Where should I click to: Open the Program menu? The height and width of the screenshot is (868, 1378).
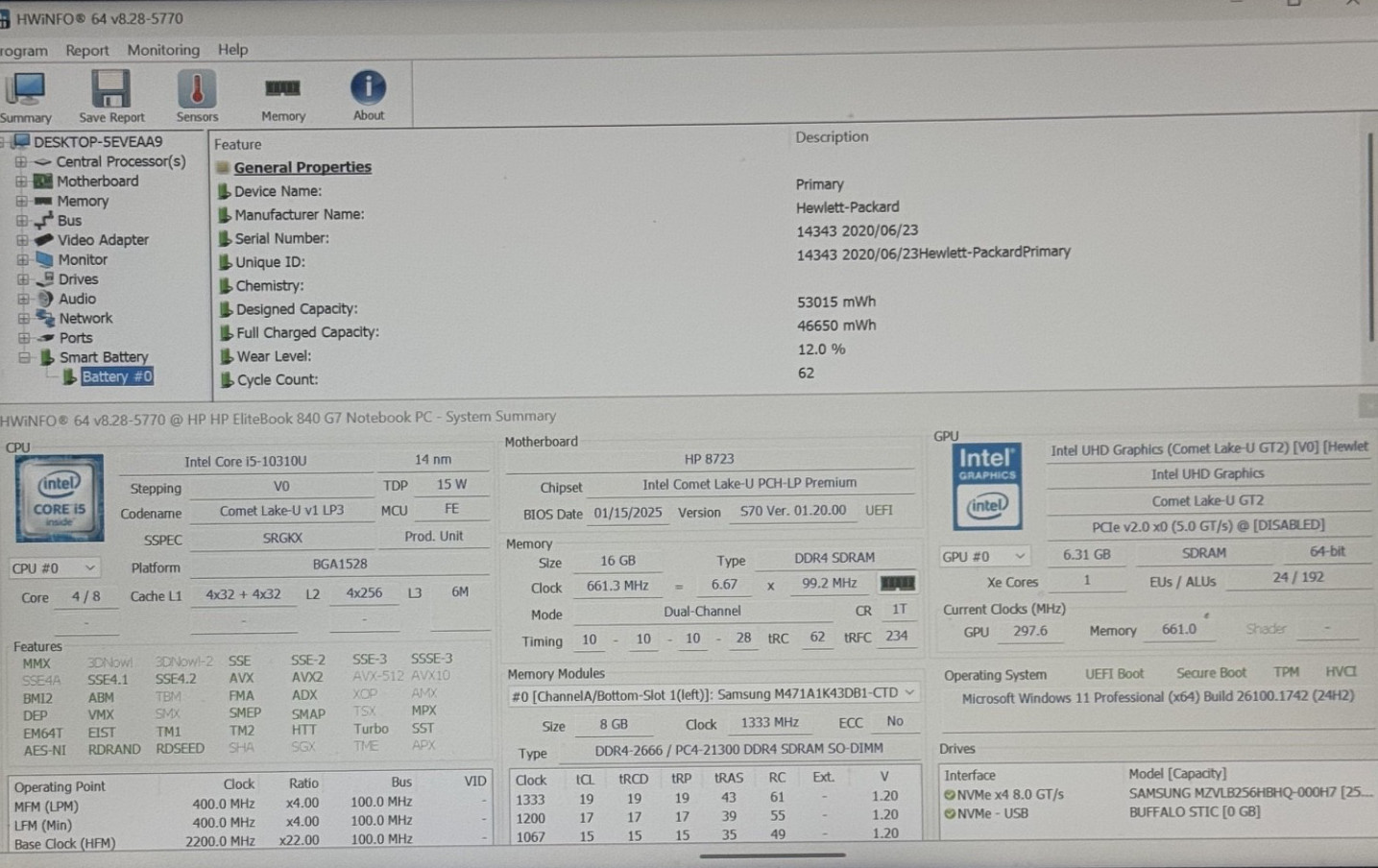(23, 51)
